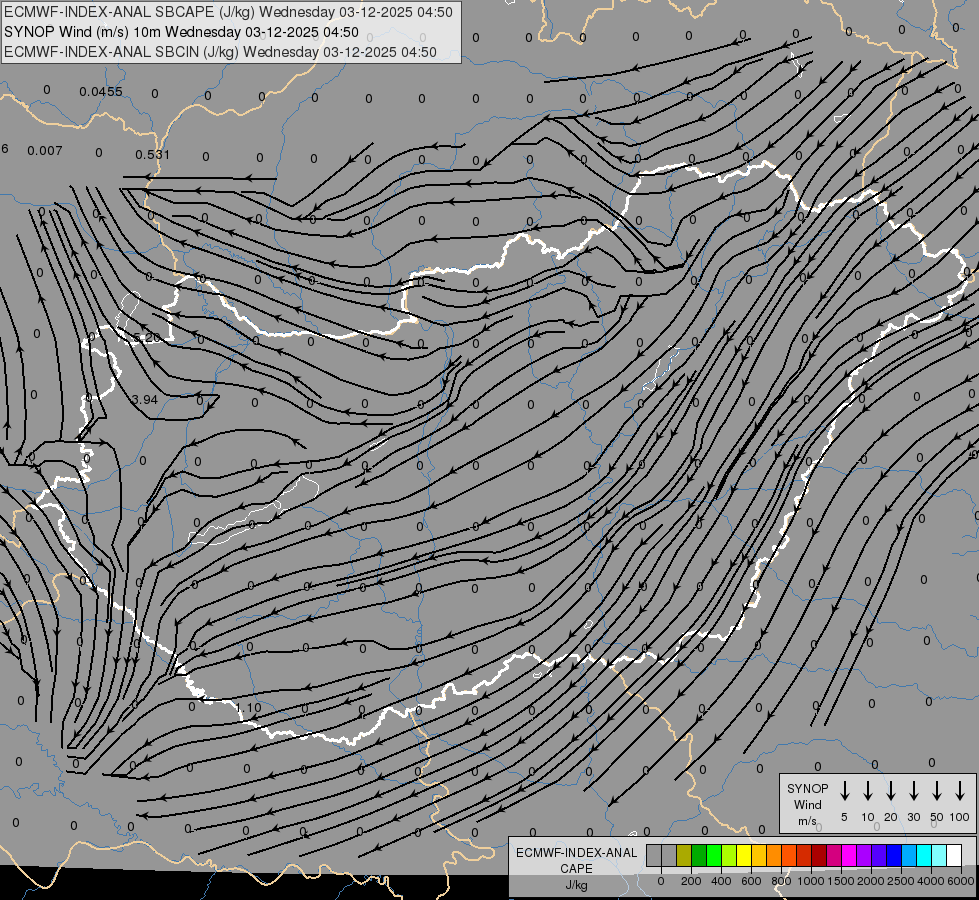979x900 pixels.
Task: Click the 200 tick label on CAPE scale
Action: click(x=691, y=881)
